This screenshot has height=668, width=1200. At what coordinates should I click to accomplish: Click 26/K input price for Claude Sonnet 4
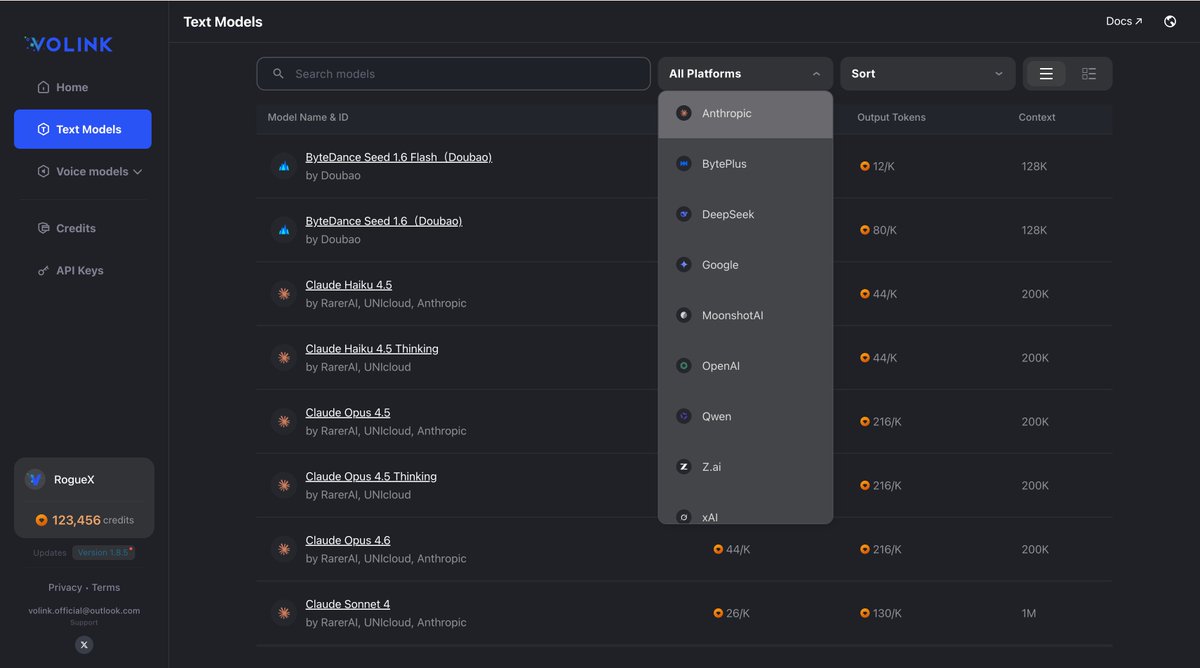[732, 613]
